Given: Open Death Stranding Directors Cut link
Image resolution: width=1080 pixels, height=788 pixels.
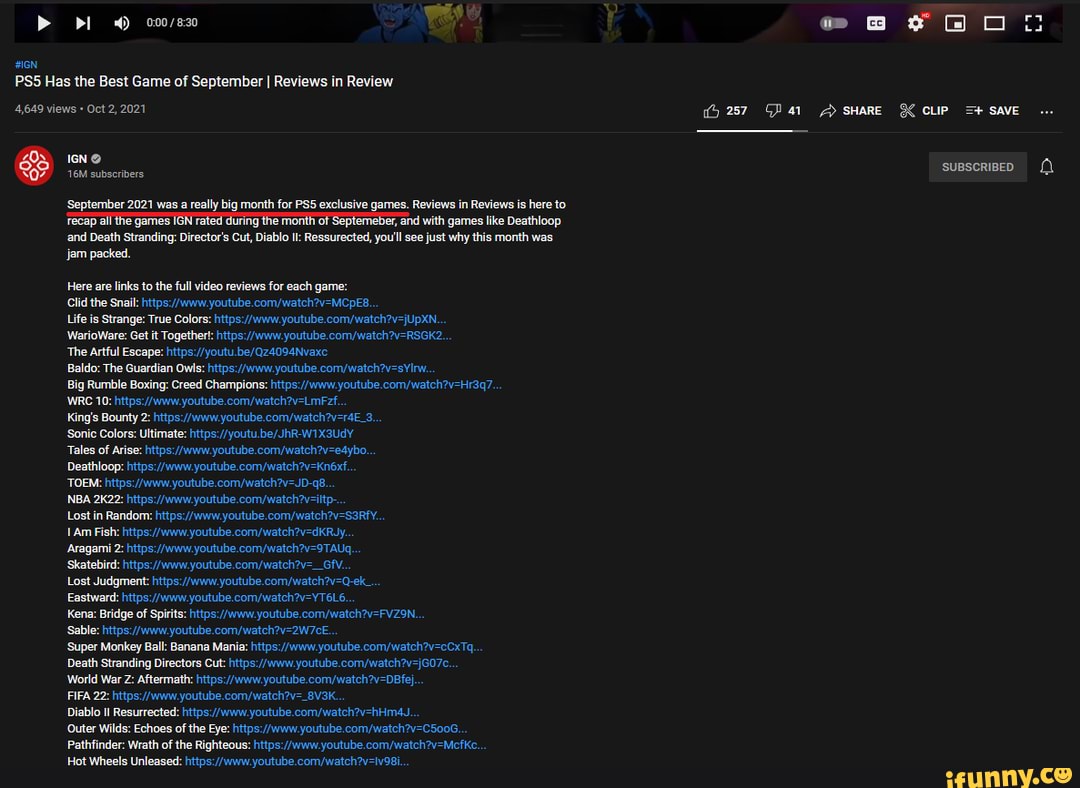Looking at the screenshot, I should point(343,663).
